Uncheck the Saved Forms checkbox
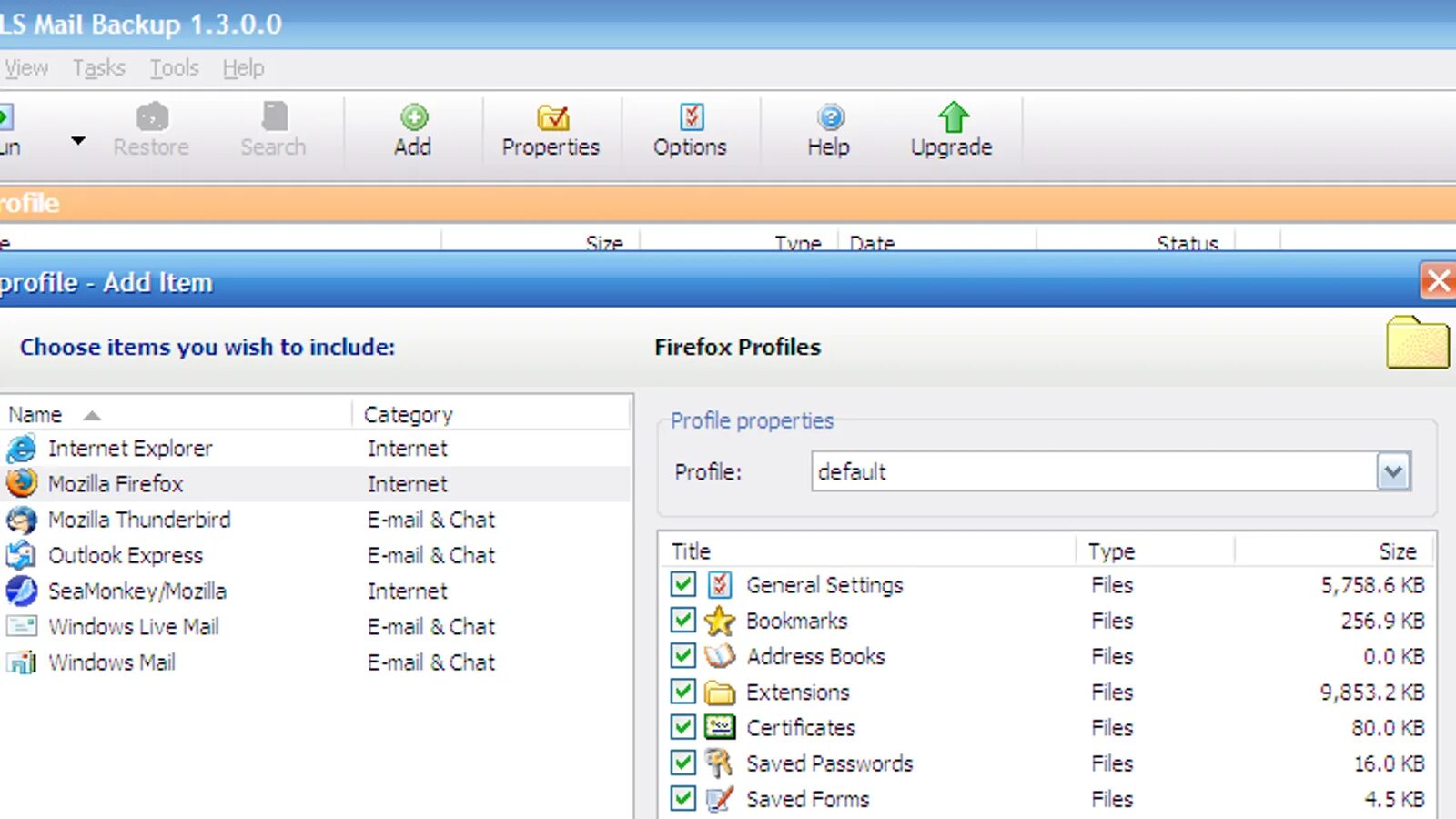 (683, 799)
